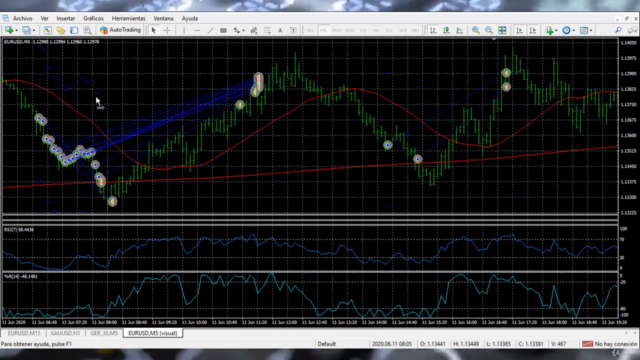The height and width of the screenshot is (360, 640).
Task: Switch timeframe to M30
Action: point(350,30)
